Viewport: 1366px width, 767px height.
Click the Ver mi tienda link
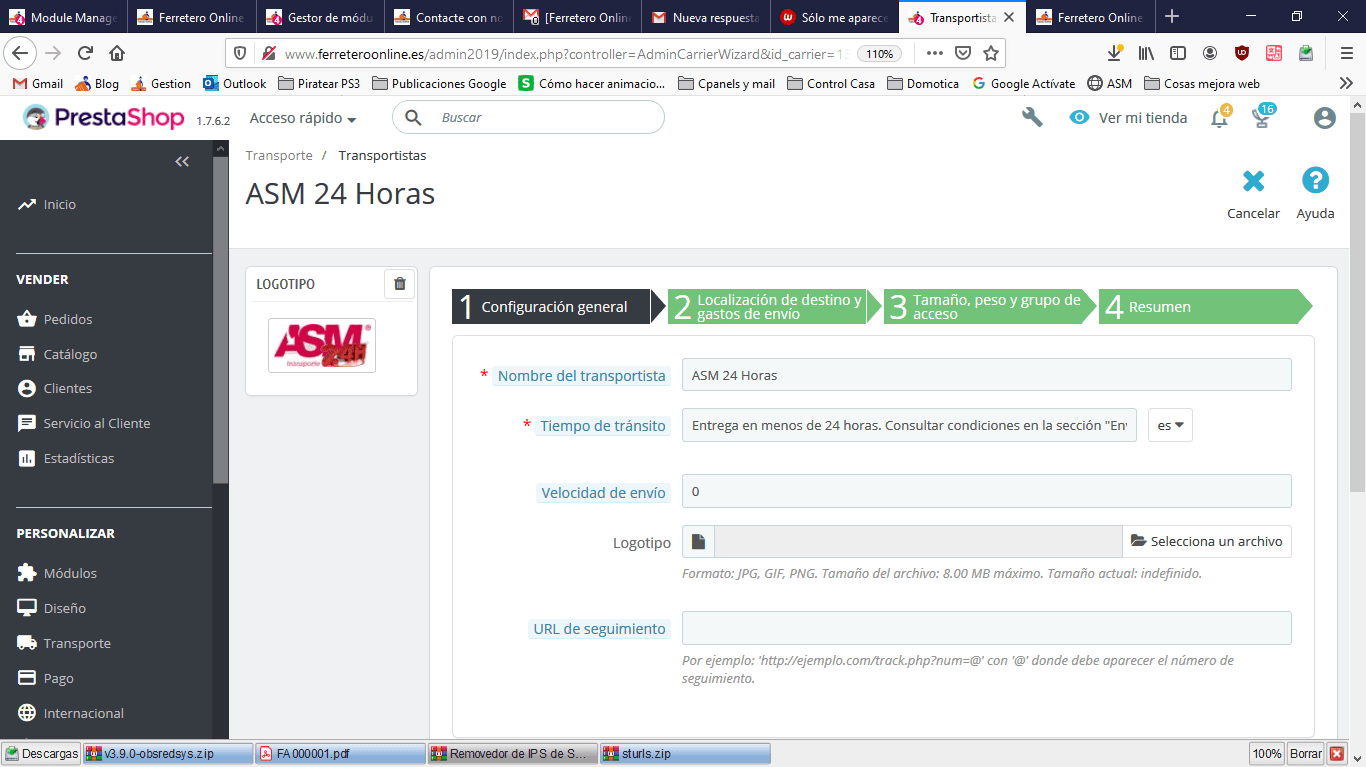pos(1128,118)
